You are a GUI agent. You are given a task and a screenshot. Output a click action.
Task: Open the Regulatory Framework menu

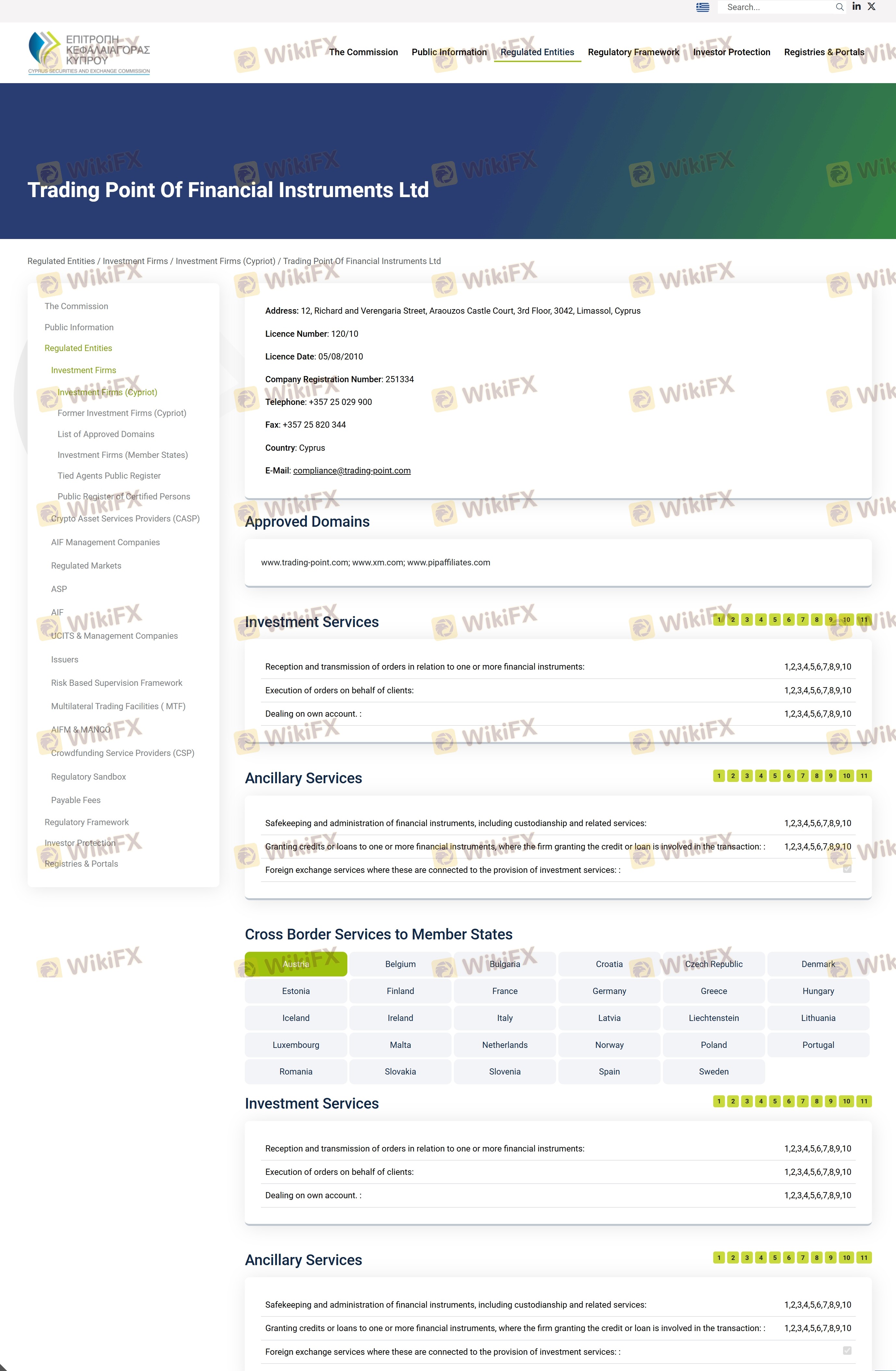633,52
